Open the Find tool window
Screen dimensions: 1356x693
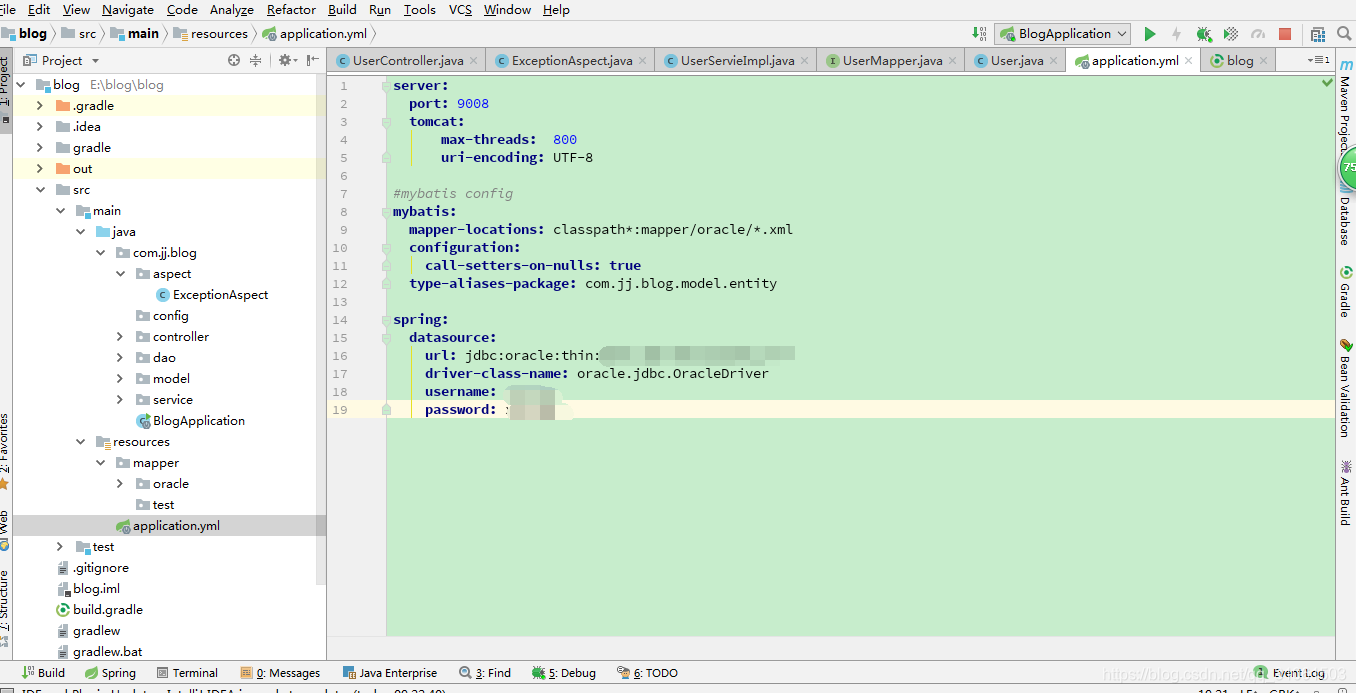point(485,673)
